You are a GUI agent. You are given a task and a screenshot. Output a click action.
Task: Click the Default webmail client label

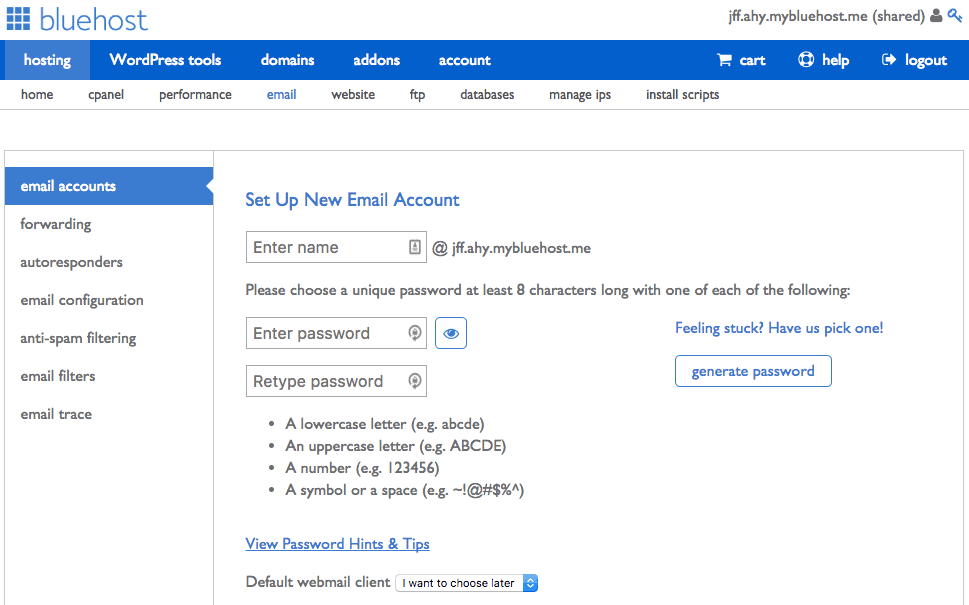tap(318, 582)
